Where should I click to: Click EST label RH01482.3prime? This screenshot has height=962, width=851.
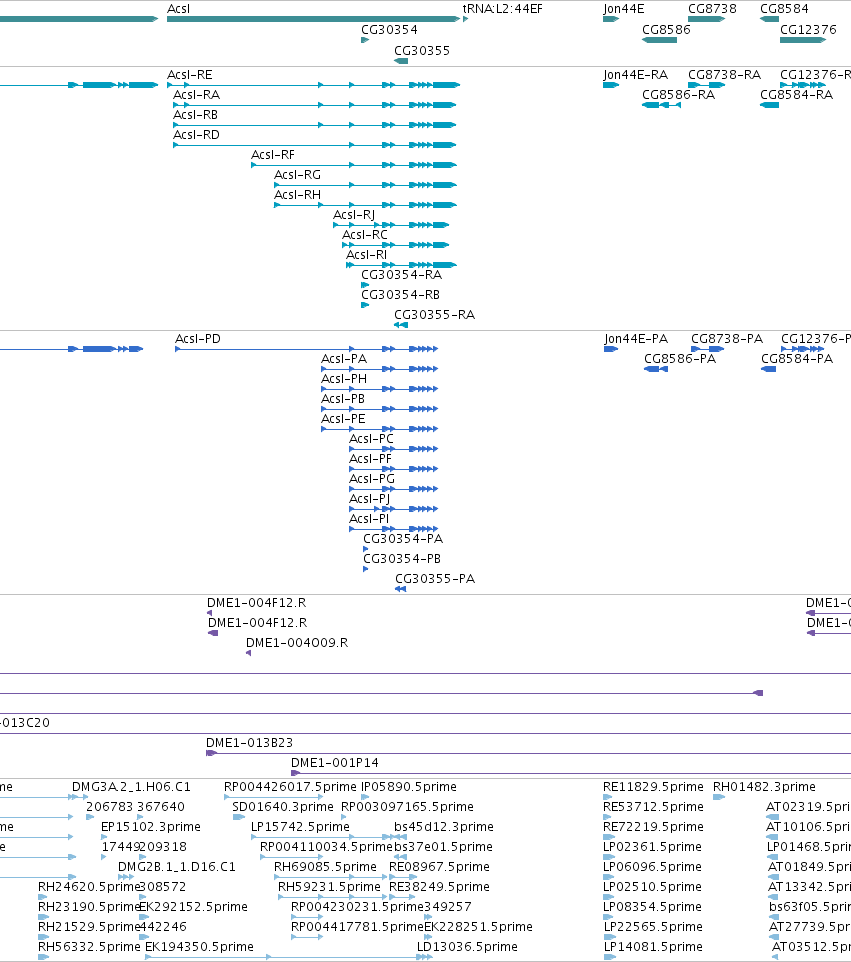pyautogui.click(x=764, y=787)
